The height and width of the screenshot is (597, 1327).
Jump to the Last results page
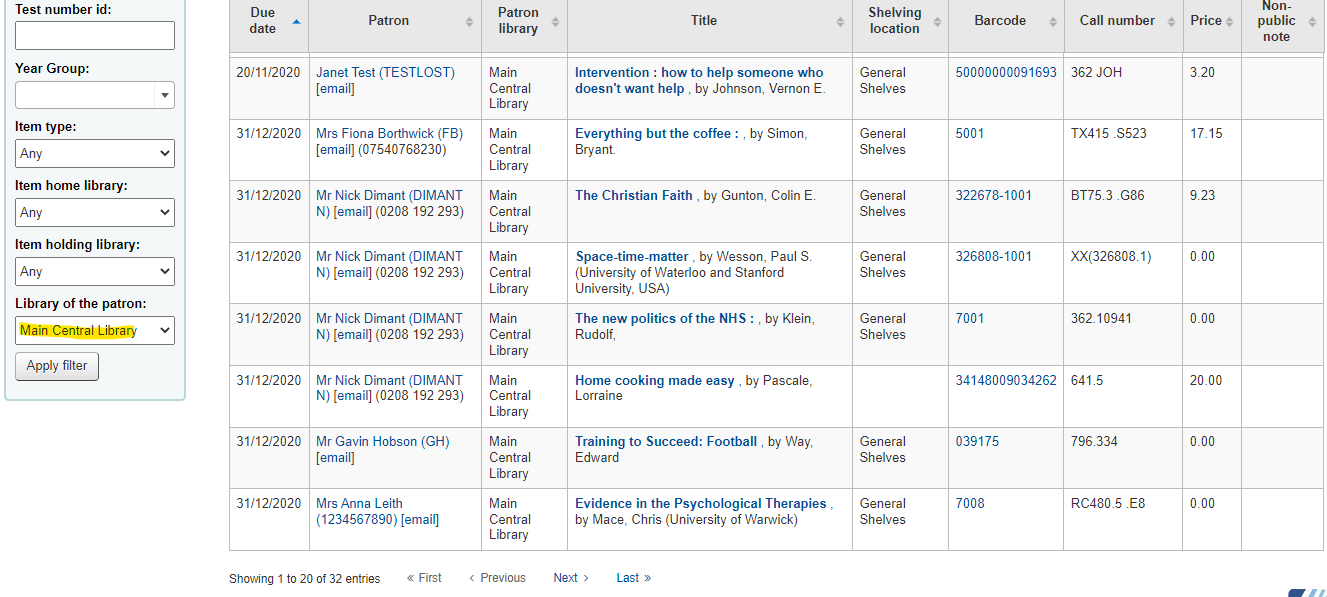point(634,578)
